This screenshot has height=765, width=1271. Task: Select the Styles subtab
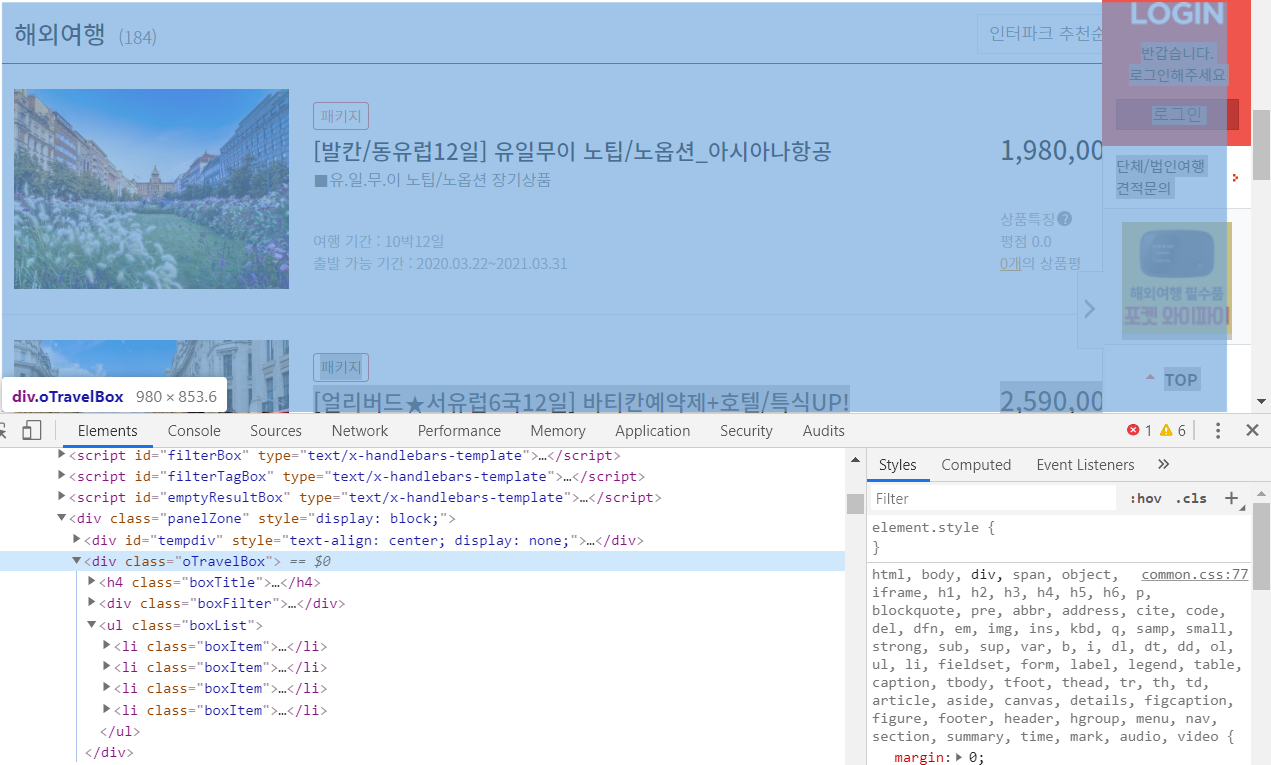pyautogui.click(x=897, y=464)
